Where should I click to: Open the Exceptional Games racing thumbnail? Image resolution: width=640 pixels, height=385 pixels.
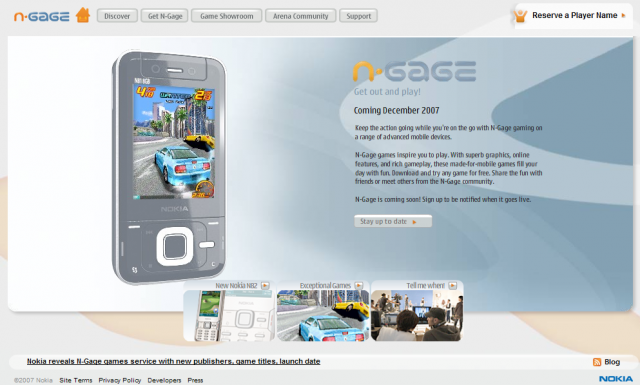323,315
